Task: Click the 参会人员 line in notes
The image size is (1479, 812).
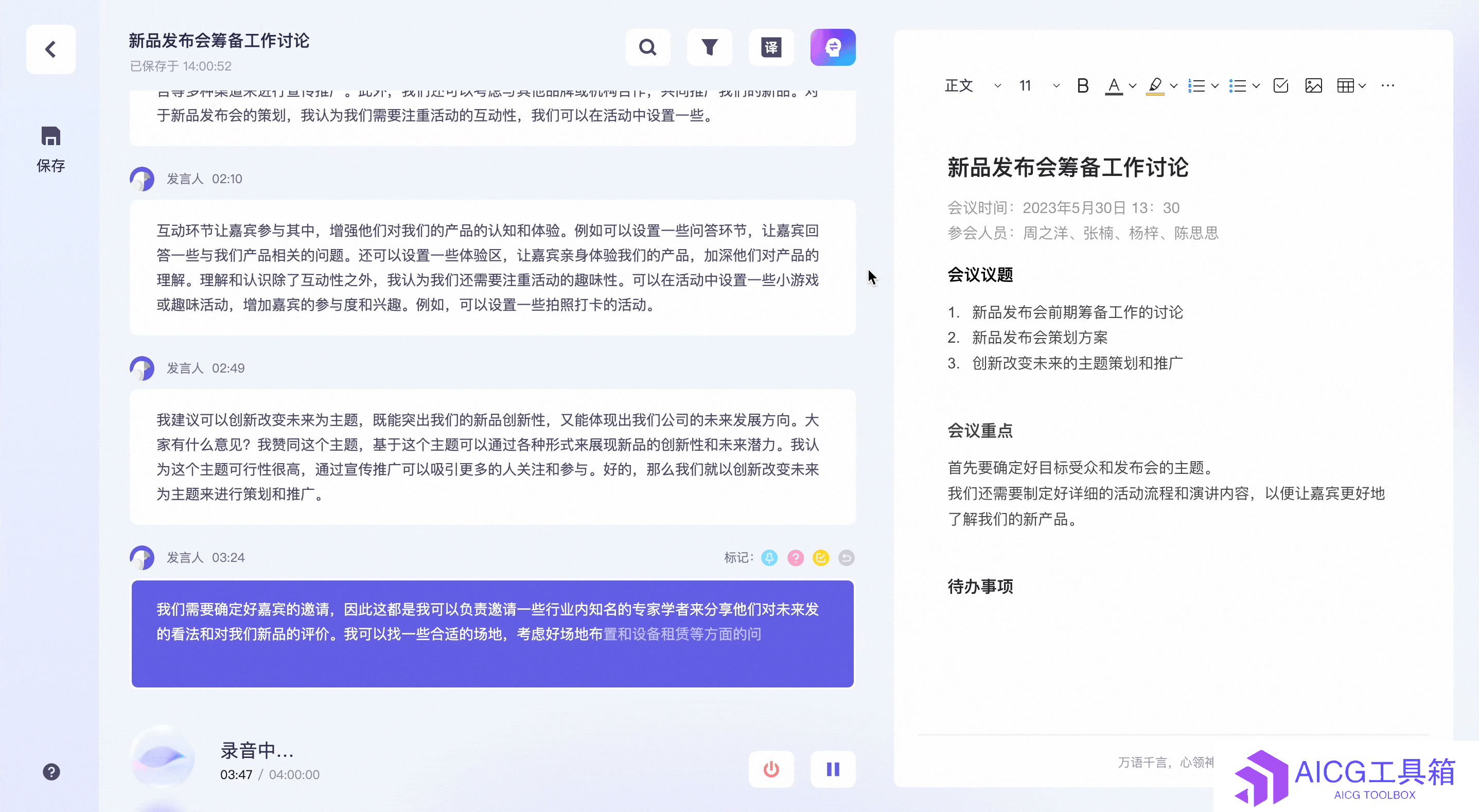Action: [1083, 233]
